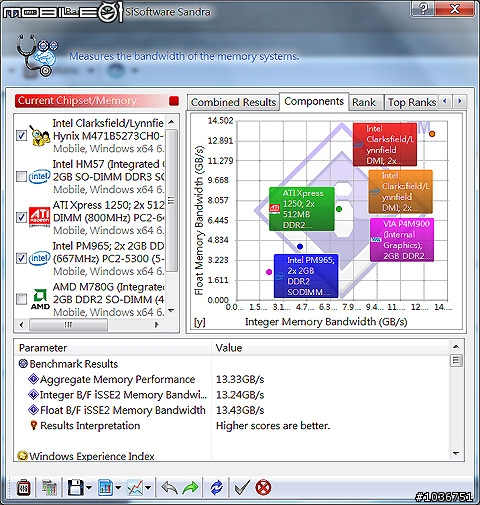Screen dimensions: 480x505
Task: Click the grey back arrow icon
Action: coord(169,488)
